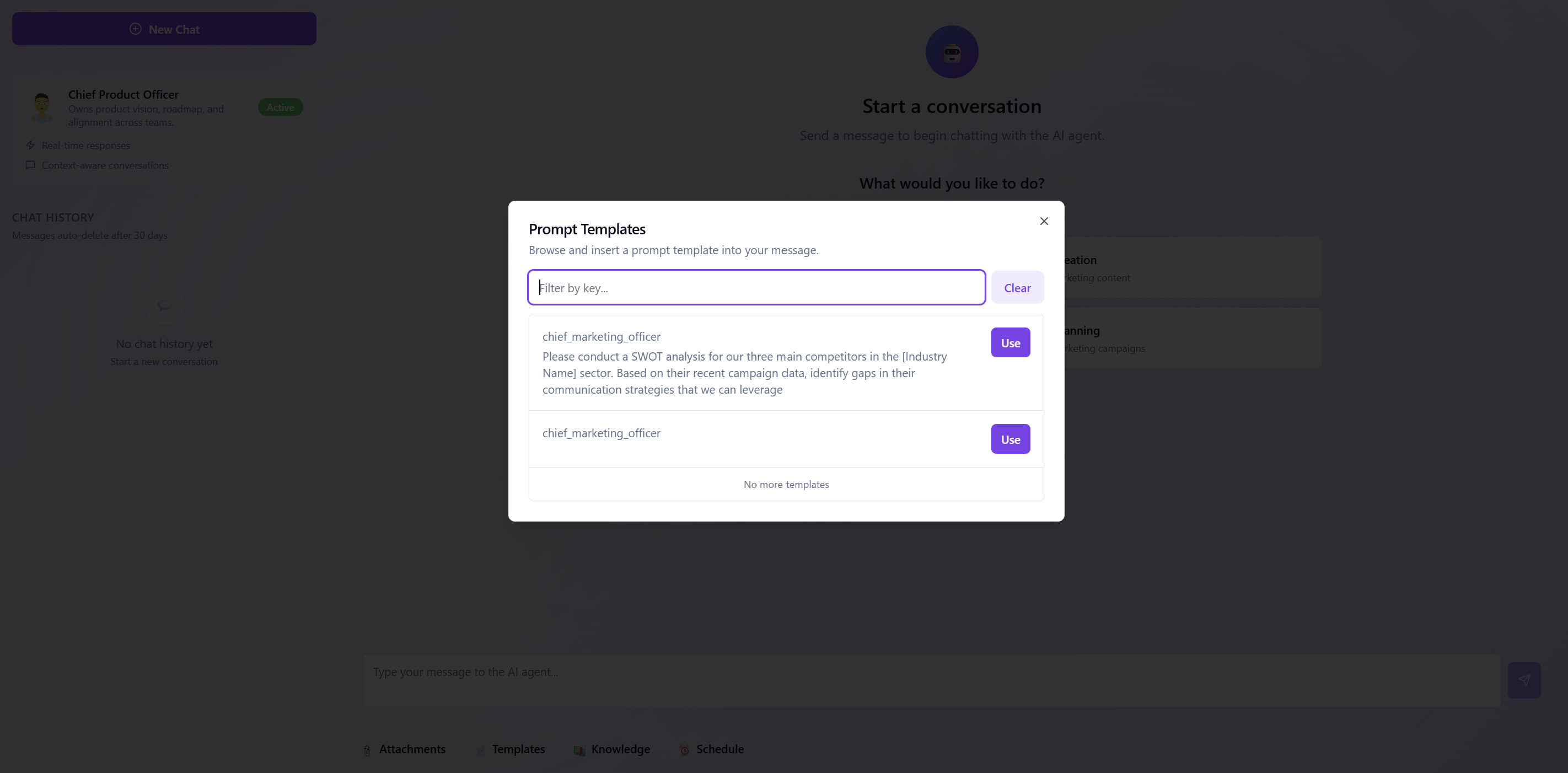The height and width of the screenshot is (773, 1568).
Task: Close the Prompt Templates dialog
Action: 1043,221
